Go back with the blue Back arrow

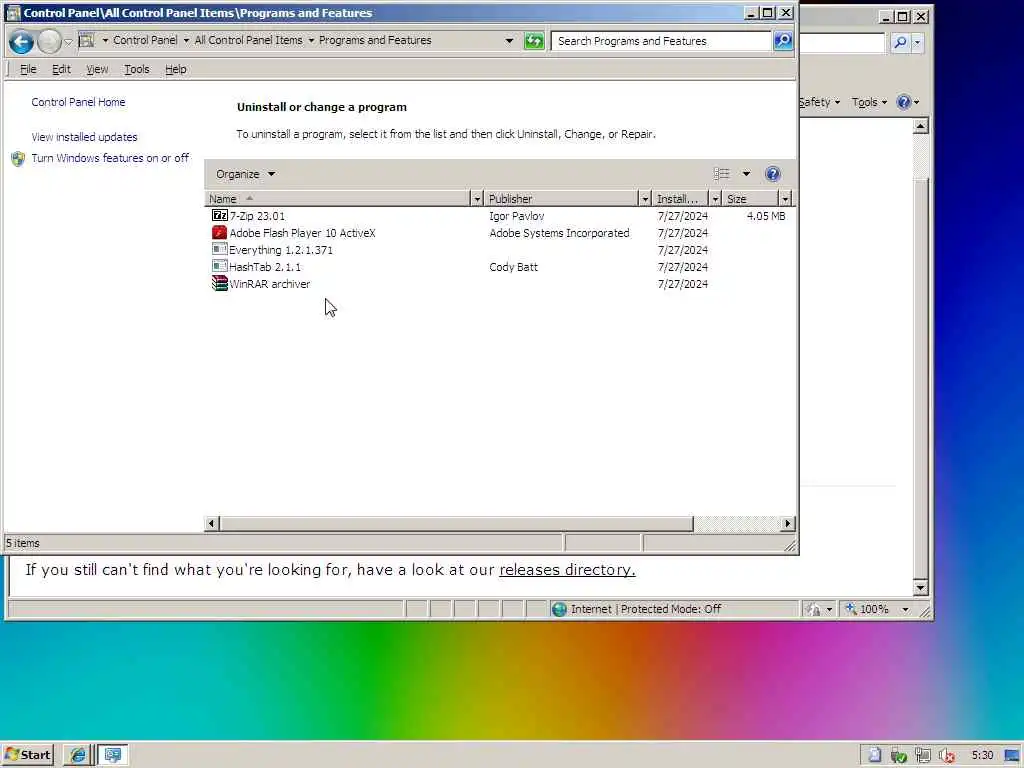click(21, 42)
